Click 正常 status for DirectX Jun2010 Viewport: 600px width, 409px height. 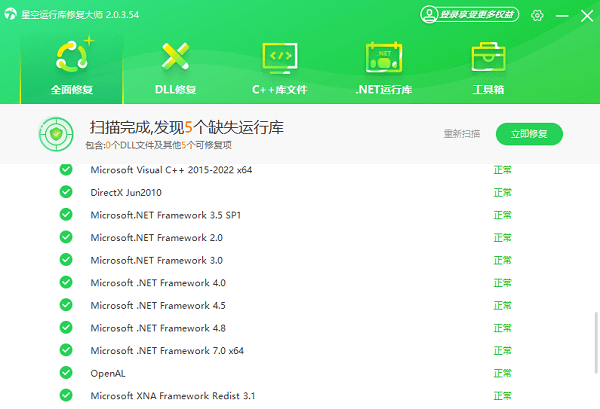coord(502,192)
